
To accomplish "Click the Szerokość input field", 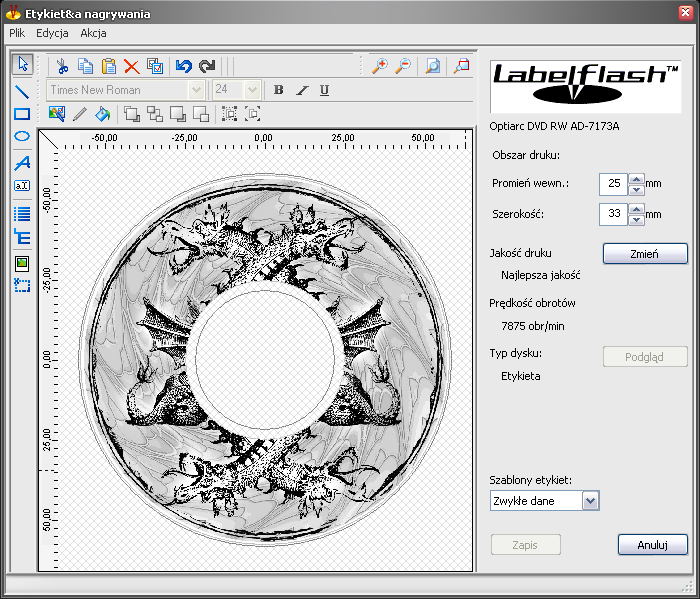I will click(x=613, y=214).
